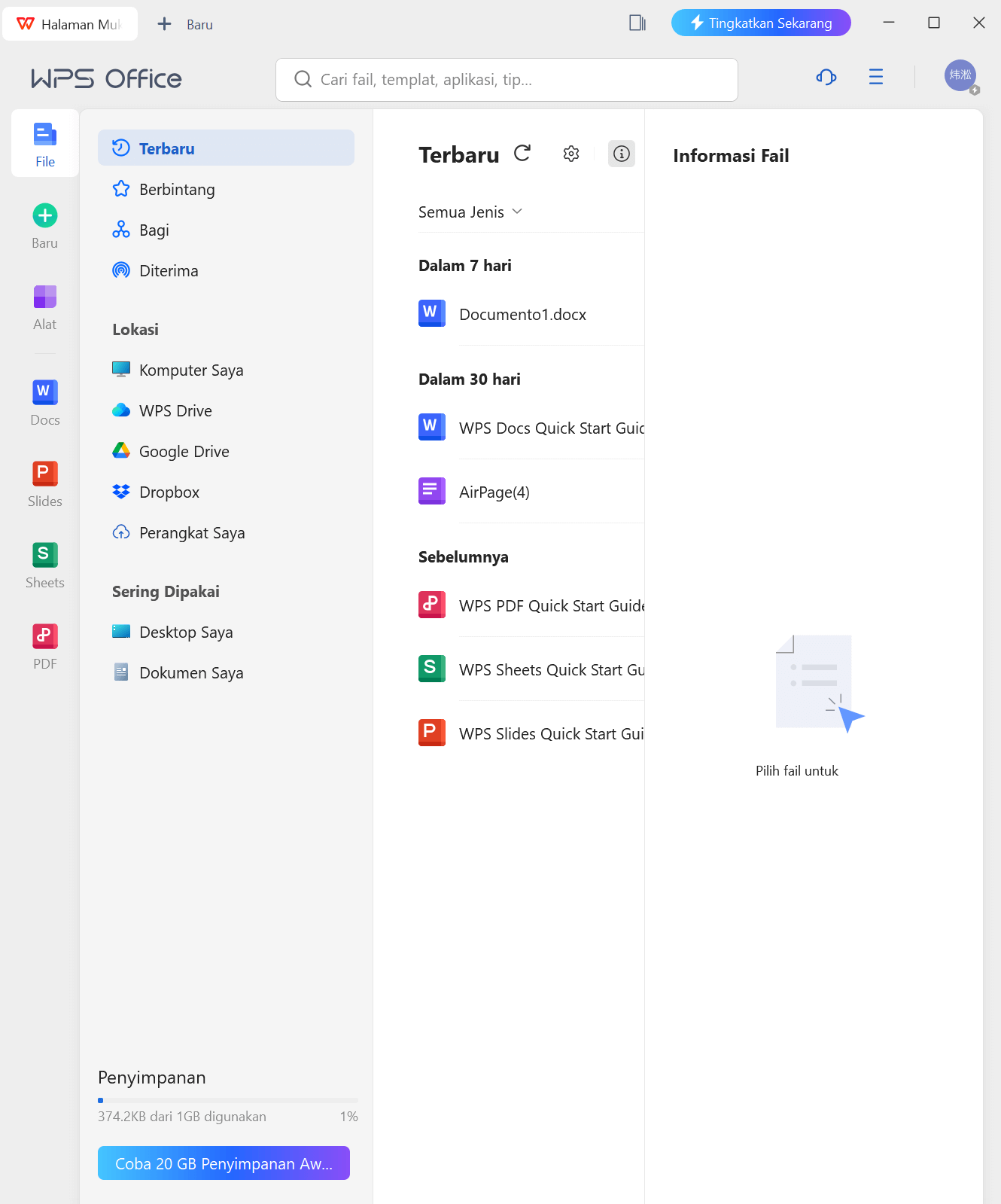Close the WPS Office window
This screenshot has height=1204, width=1001.
point(979,23)
